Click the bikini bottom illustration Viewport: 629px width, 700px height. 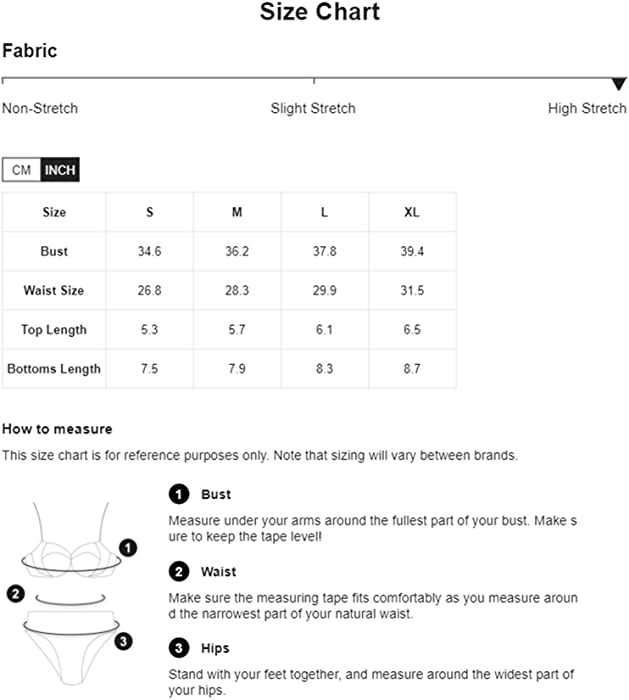[x=71, y=647]
